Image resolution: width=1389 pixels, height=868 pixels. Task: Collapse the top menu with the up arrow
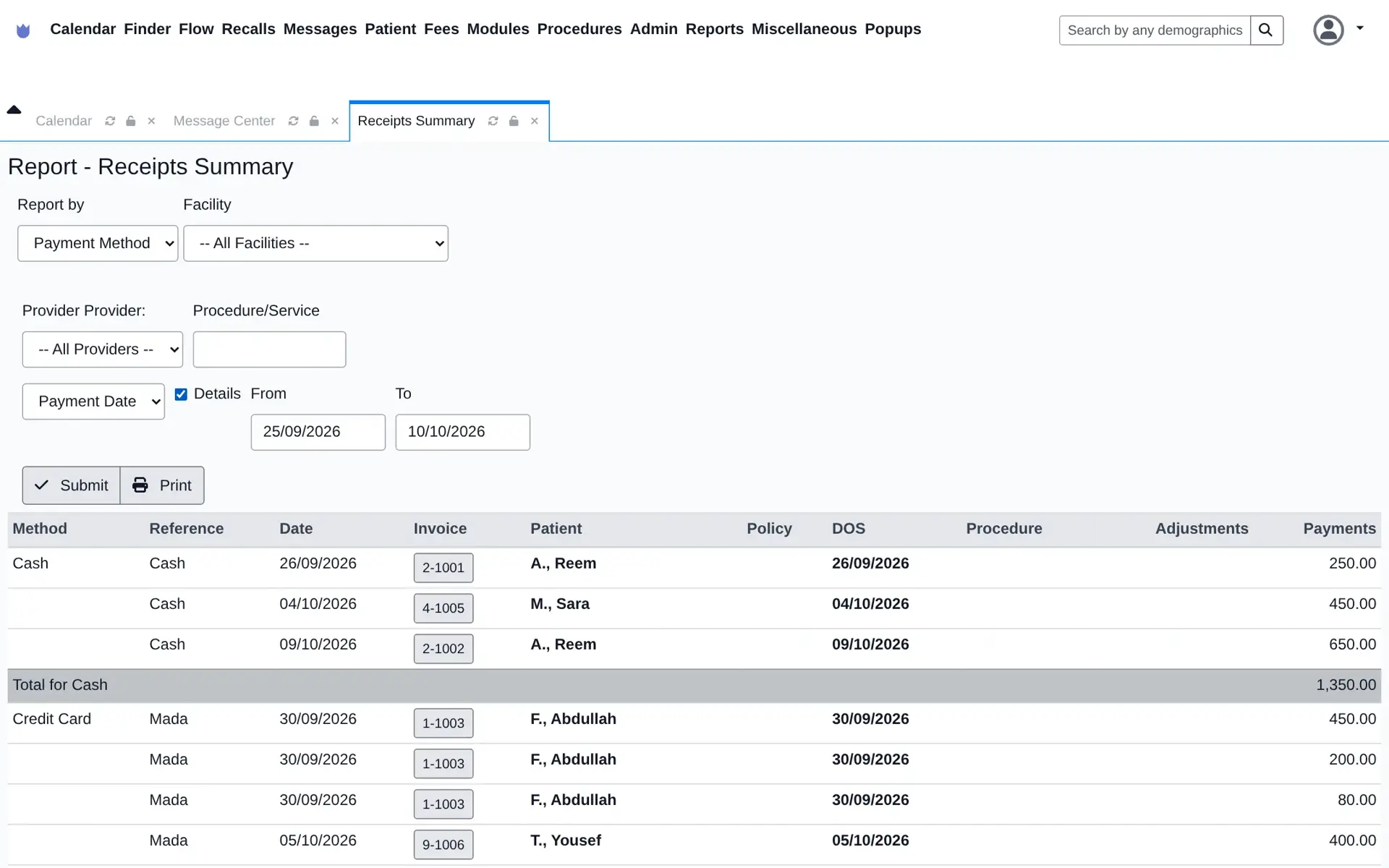(x=14, y=110)
